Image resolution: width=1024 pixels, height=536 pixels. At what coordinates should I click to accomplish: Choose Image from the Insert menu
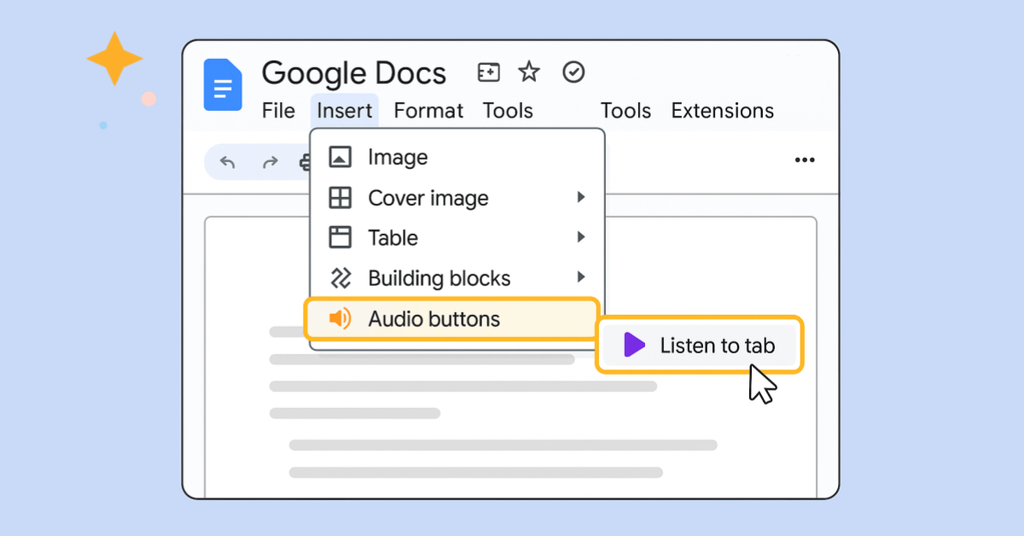click(x=397, y=157)
